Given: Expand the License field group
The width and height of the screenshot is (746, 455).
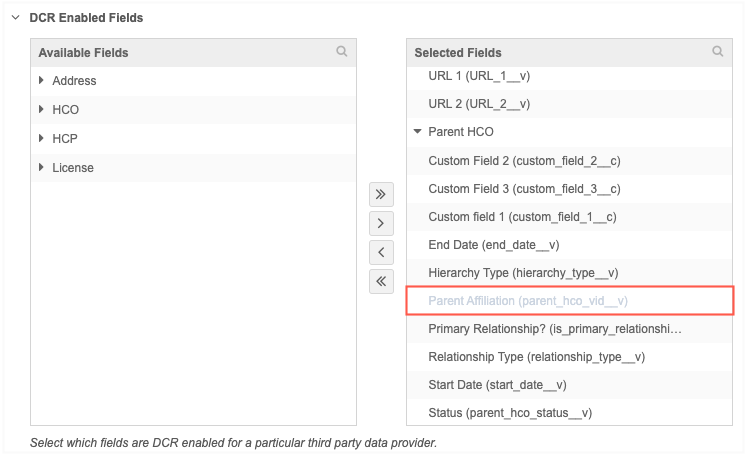Looking at the screenshot, I should point(42,168).
